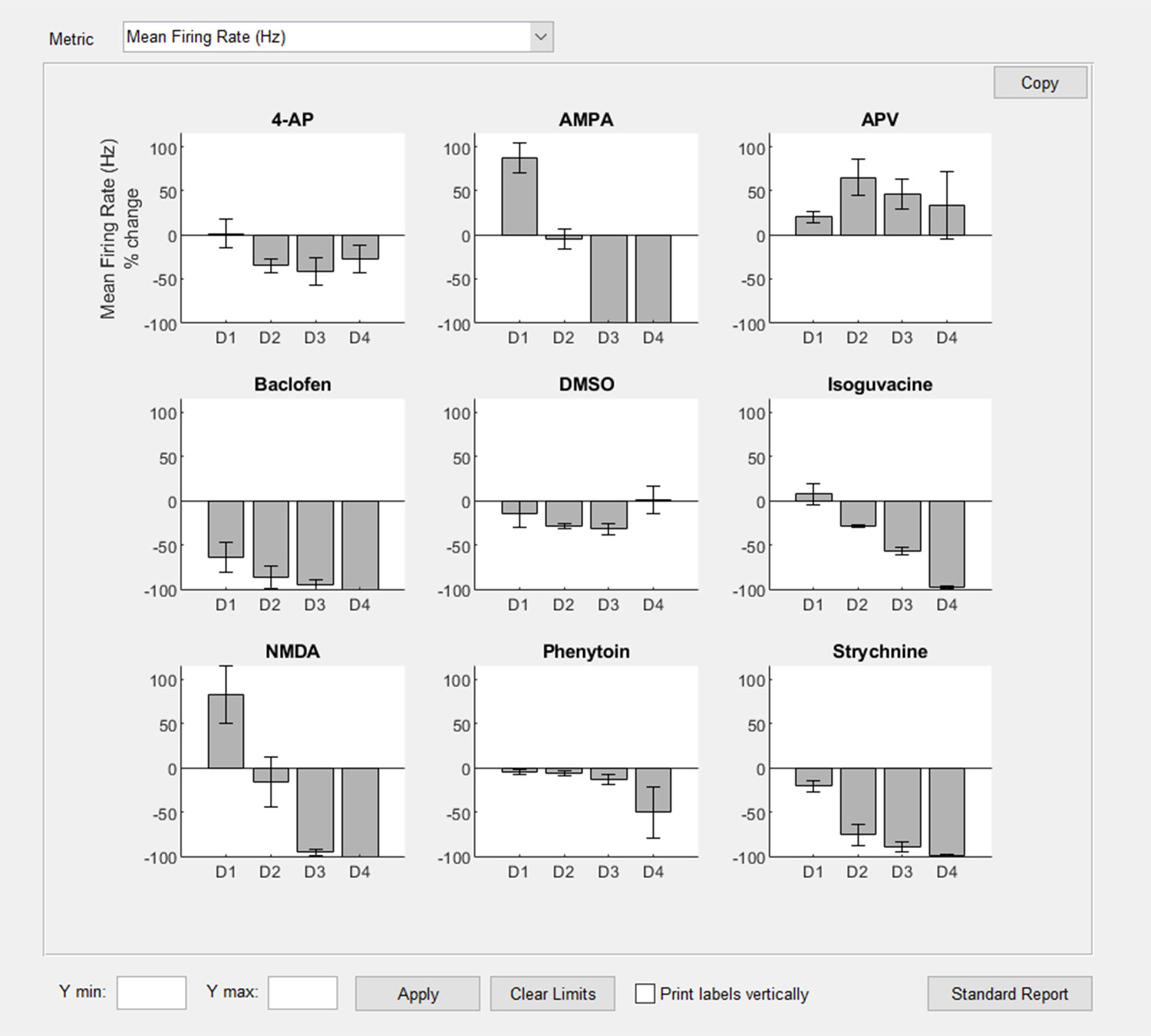This screenshot has height=1036, width=1151.
Task: Click the D2 bar in APV chart
Action: (858, 206)
